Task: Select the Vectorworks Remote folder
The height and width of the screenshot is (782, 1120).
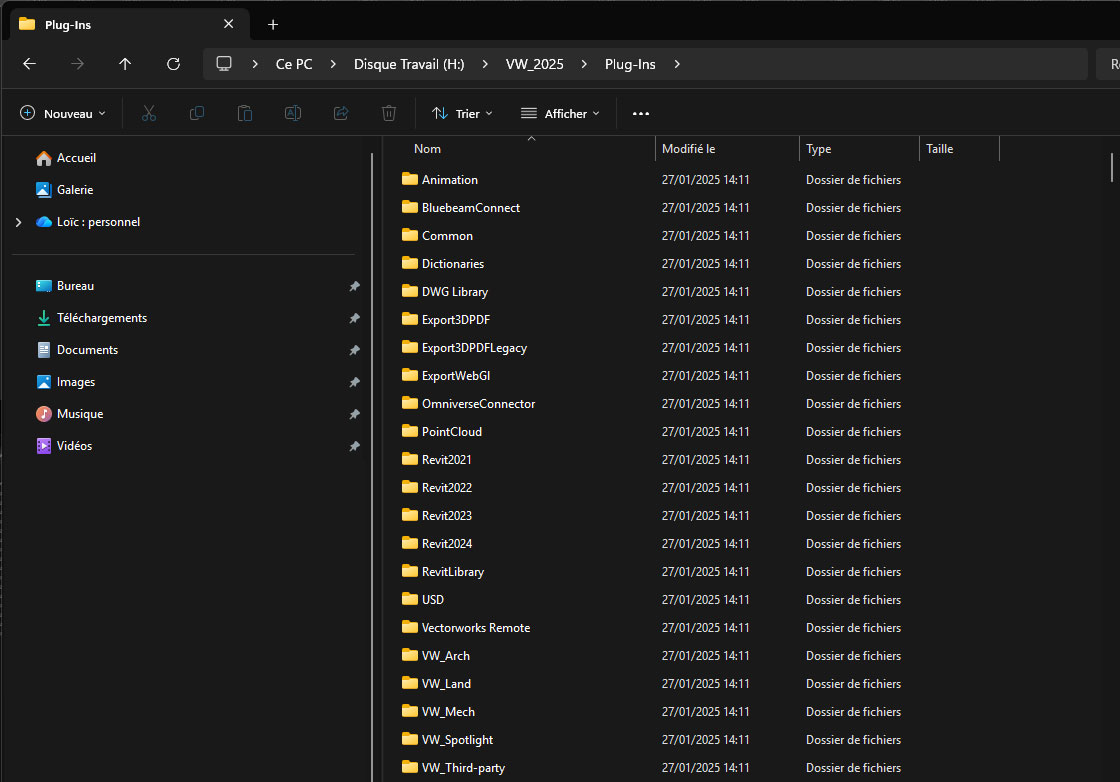Action: pos(475,628)
